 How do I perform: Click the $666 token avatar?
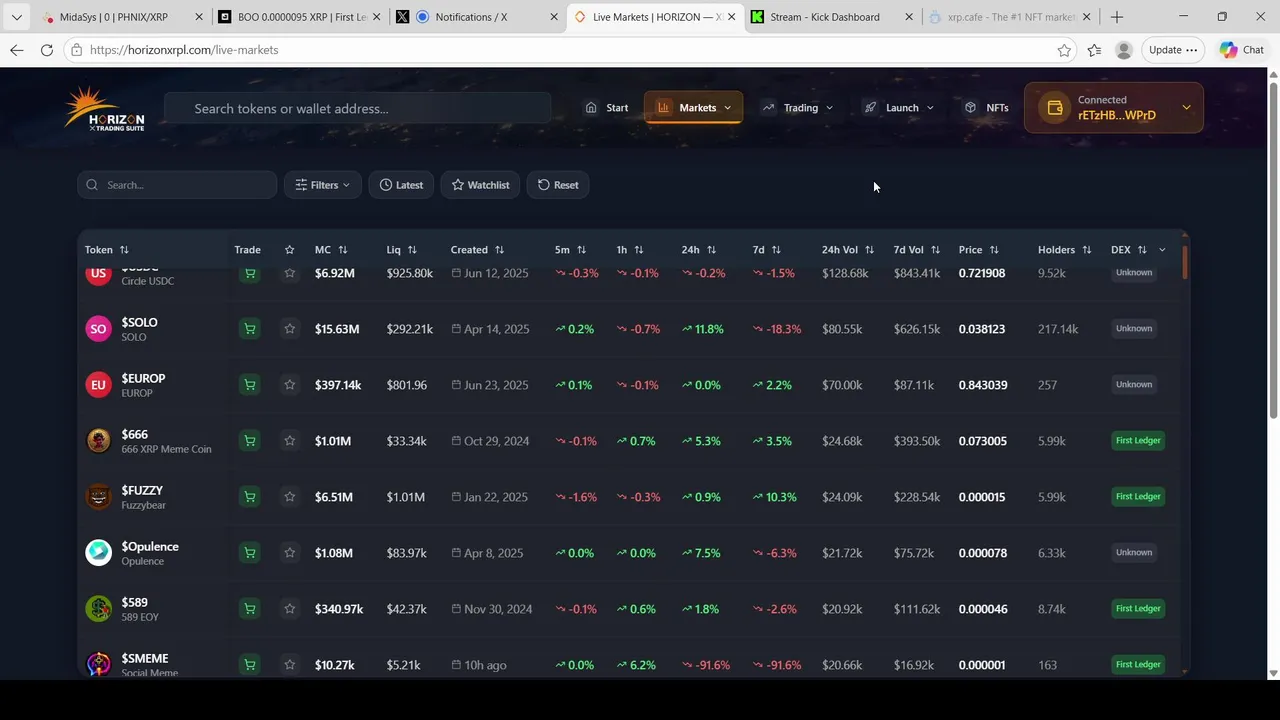(x=98, y=441)
